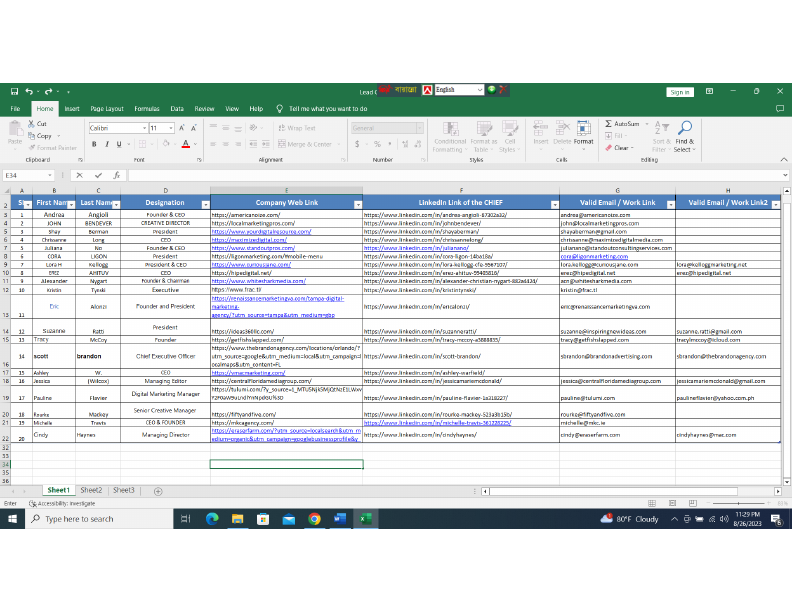792x612 pixels.
Task: Increase font size with larger A icon
Action: (x=181, y=128)
